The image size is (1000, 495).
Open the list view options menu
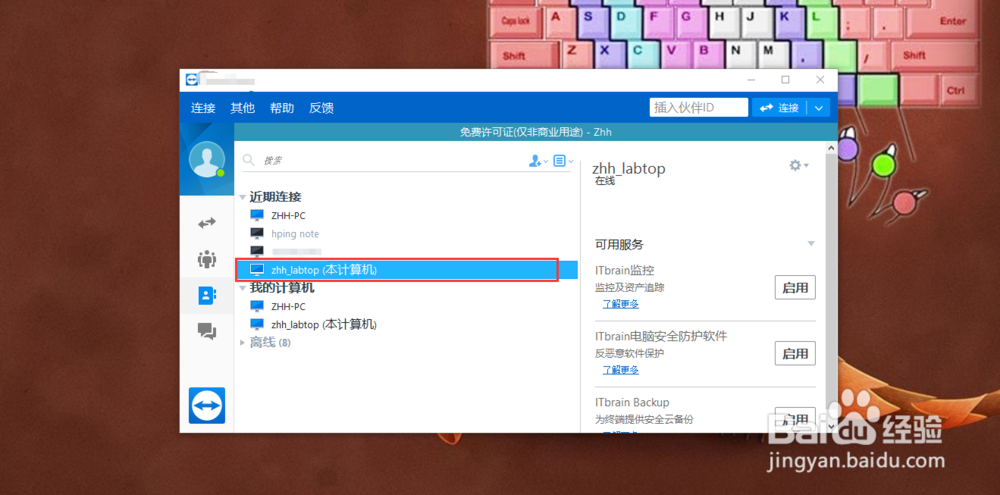coord(563,161)
